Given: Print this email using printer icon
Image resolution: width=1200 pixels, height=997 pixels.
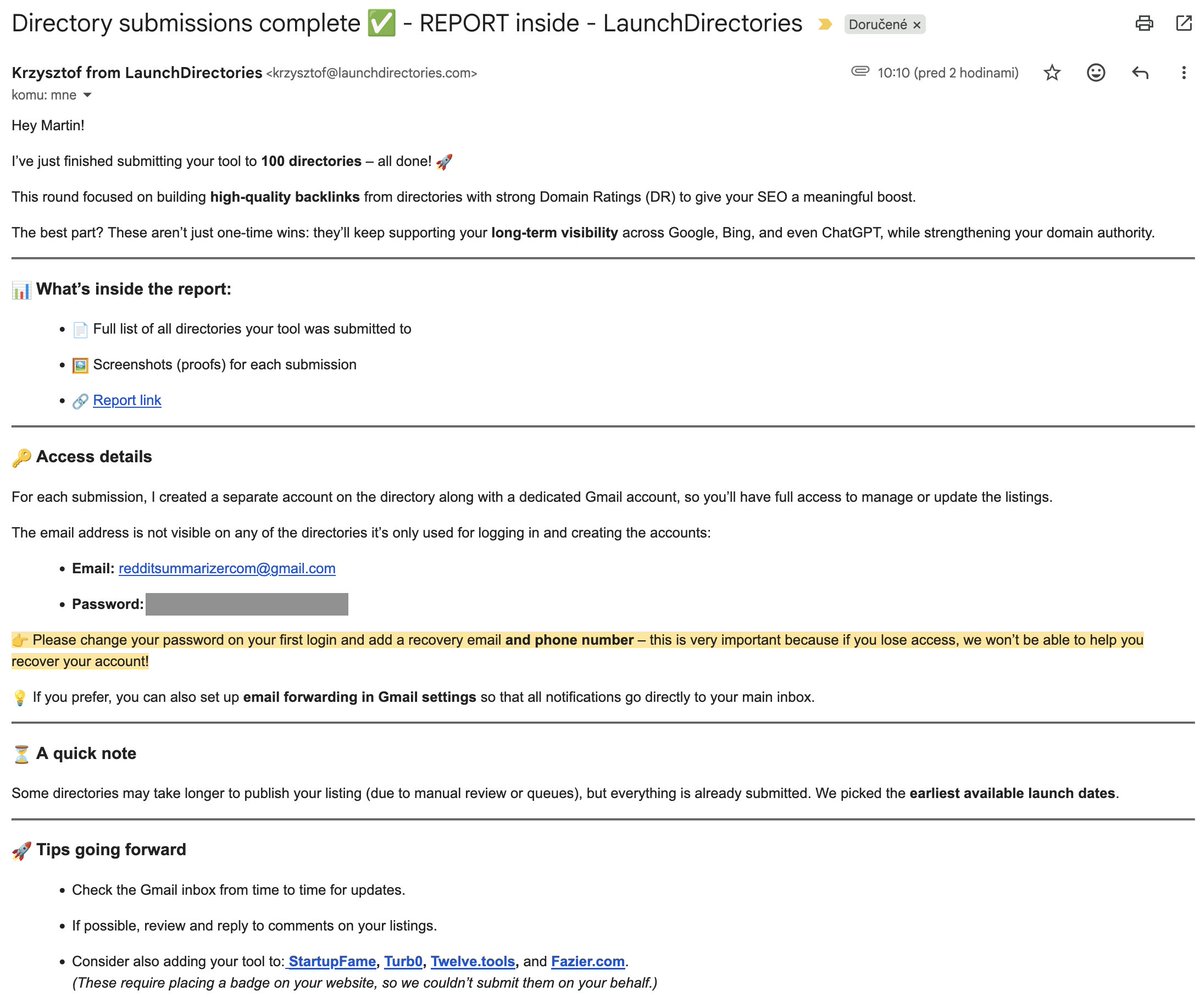Looking at the screenshot, I should (x=1144, y=23).
